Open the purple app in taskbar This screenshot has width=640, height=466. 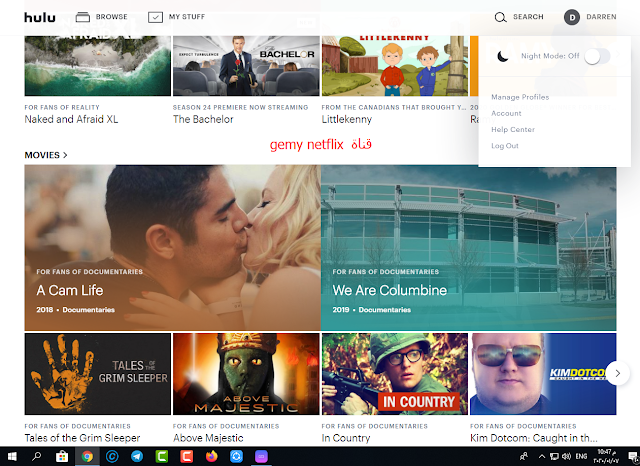(x=261, y=456)
